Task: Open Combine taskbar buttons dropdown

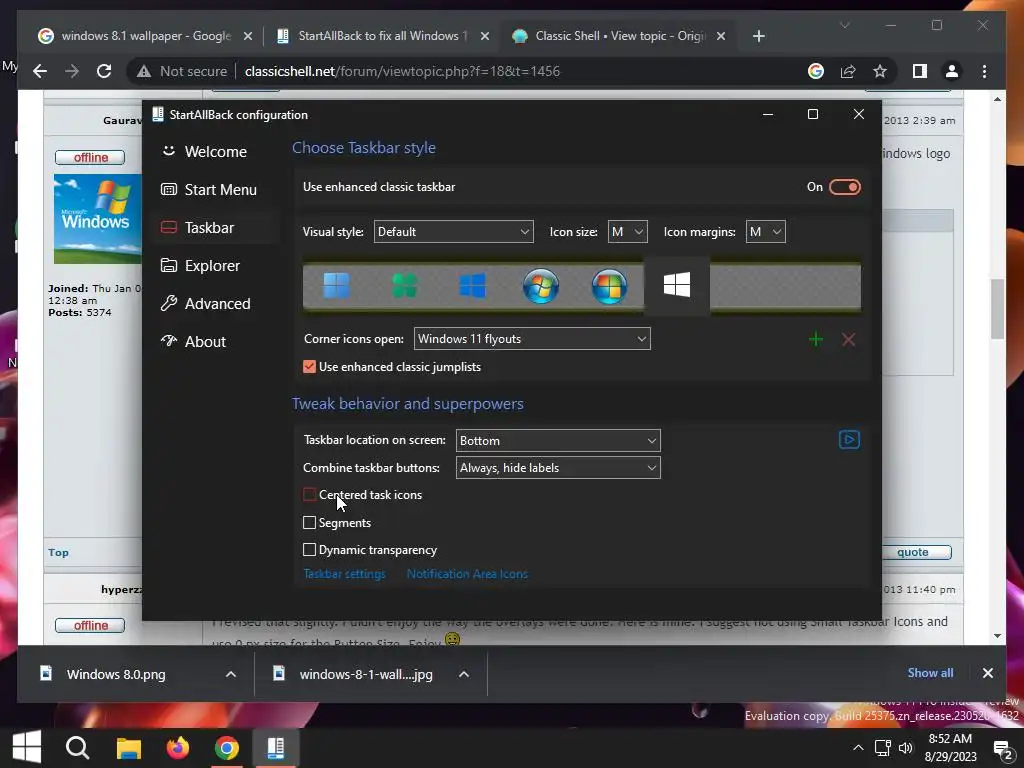Action: click(x=558, y=468)
